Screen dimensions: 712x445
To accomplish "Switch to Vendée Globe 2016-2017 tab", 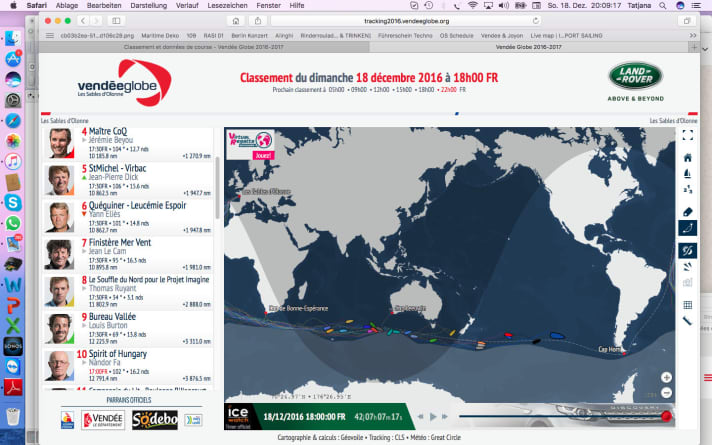I will (x=529, y=47).
